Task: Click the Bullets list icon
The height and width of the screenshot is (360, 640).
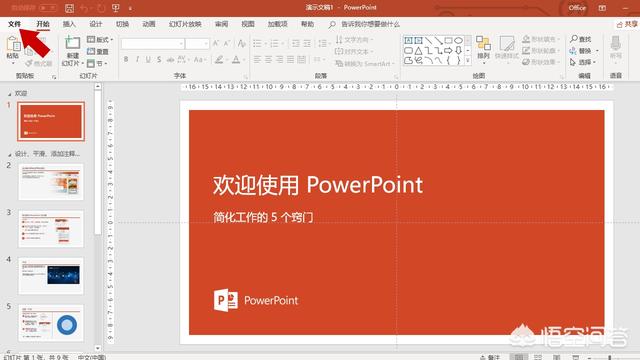Action: click(258, 43)
